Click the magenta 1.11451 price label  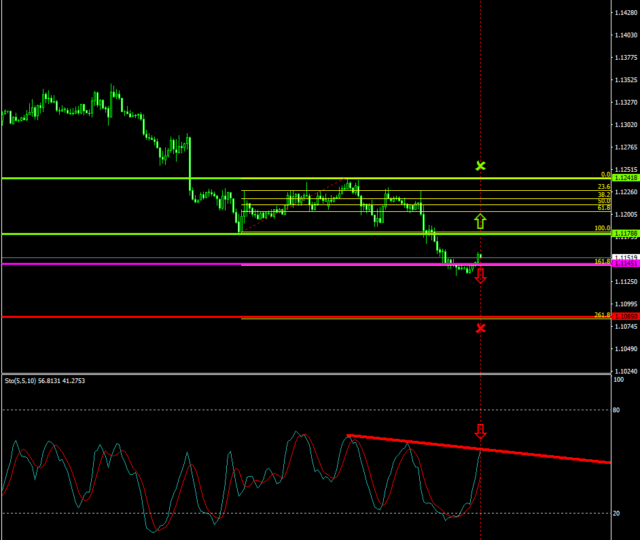[x=625, y=265]
